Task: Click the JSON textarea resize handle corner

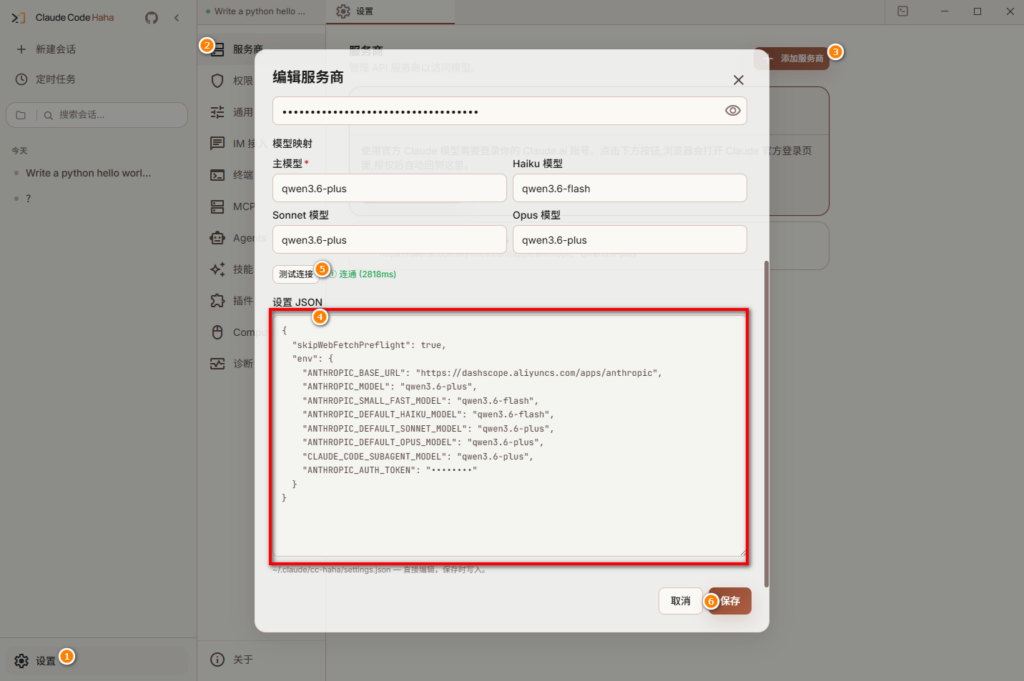Action: point(742,553)
